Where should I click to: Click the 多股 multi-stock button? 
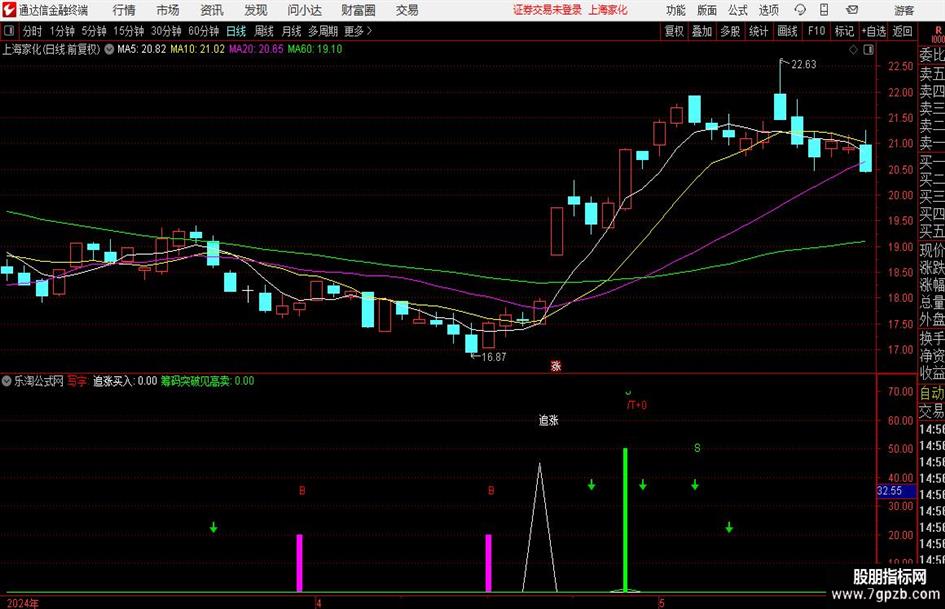click(730, 31)
